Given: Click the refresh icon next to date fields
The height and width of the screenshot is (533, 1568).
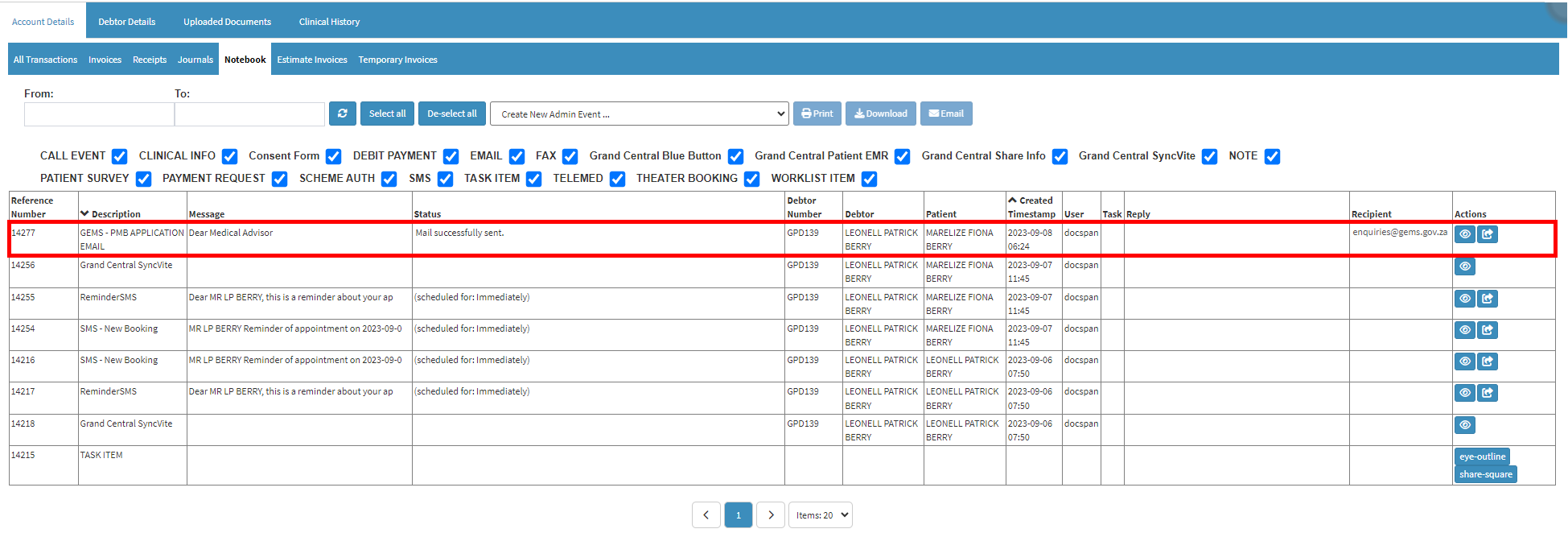Looking at the screenshot, I should point(342,114).
